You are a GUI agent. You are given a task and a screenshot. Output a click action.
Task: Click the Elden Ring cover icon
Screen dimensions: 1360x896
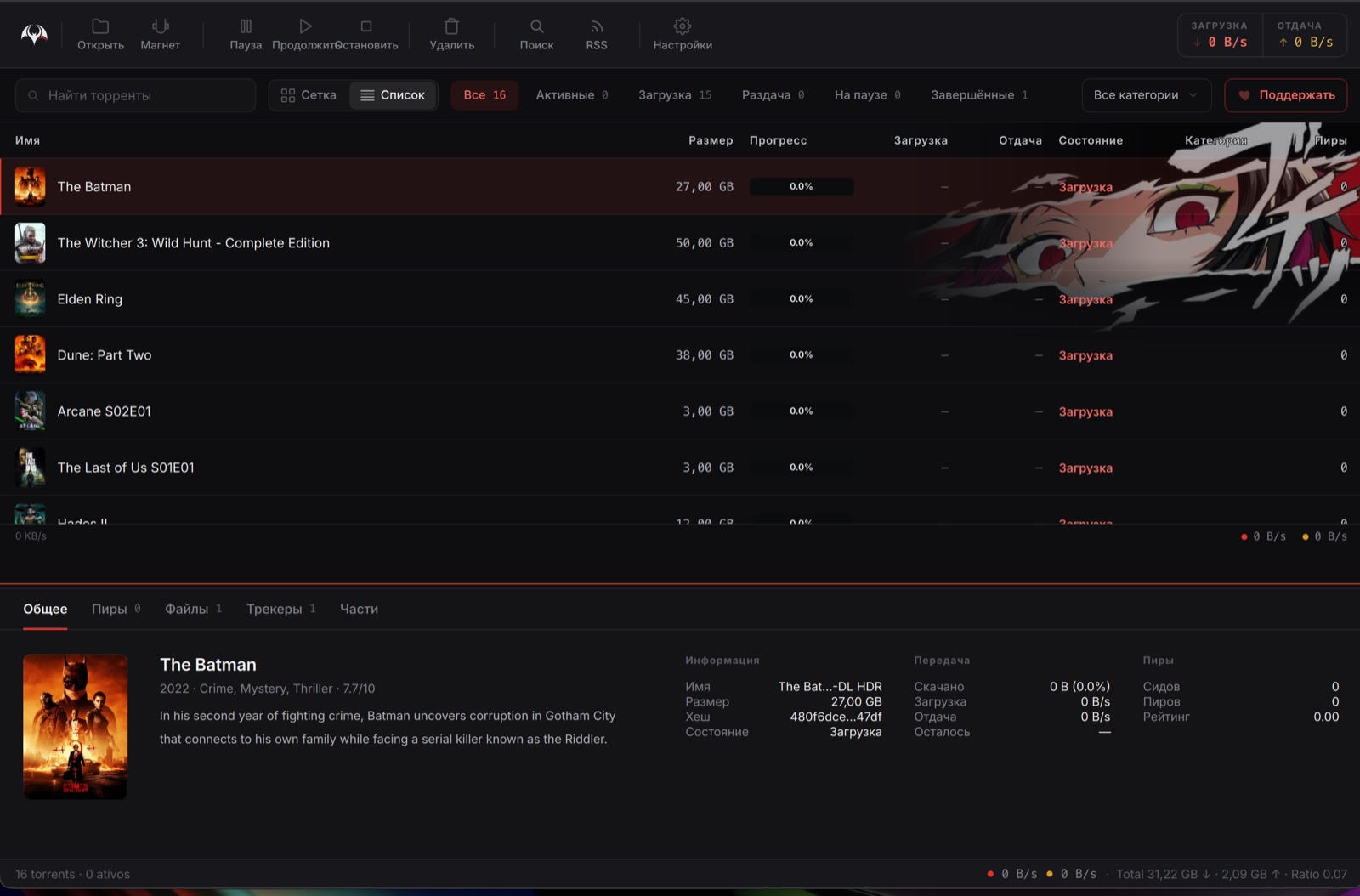[x=30, y=298]
